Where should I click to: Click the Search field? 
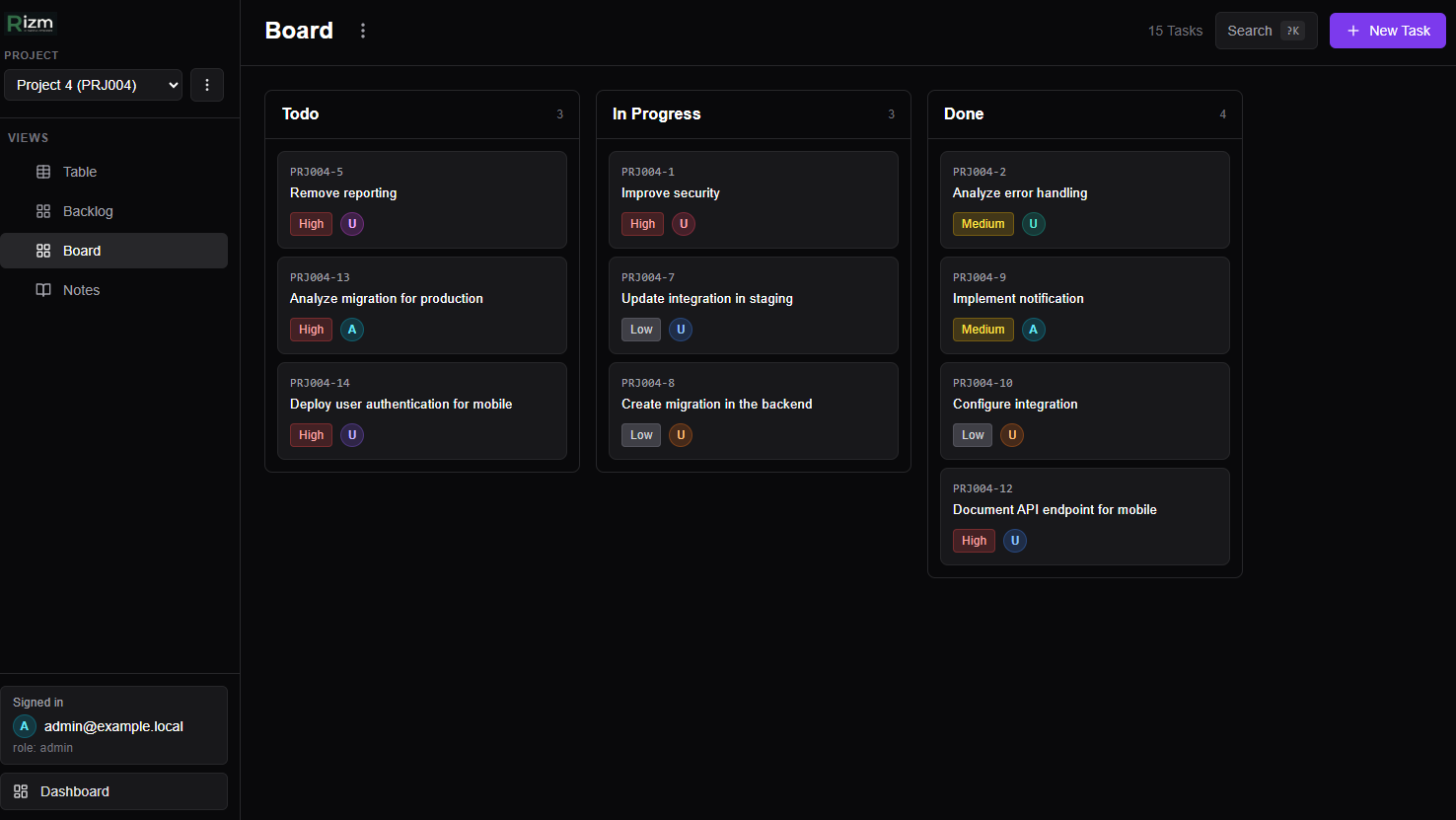click(x=1266, y=31)
